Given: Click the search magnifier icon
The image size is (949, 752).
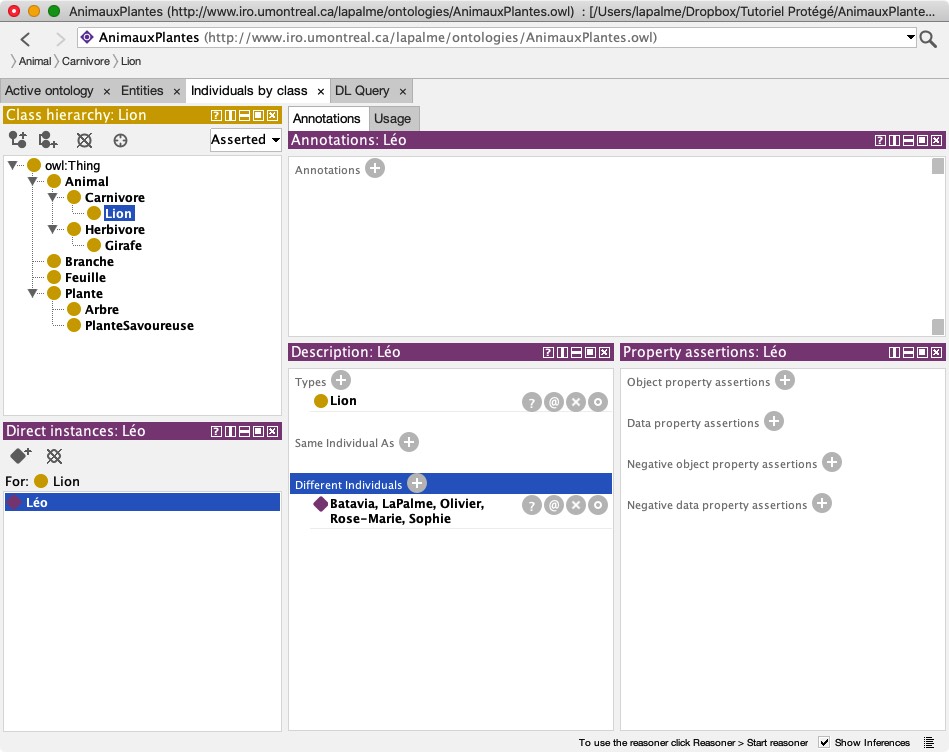Looking at the screenshot, I should pos(929,39).
